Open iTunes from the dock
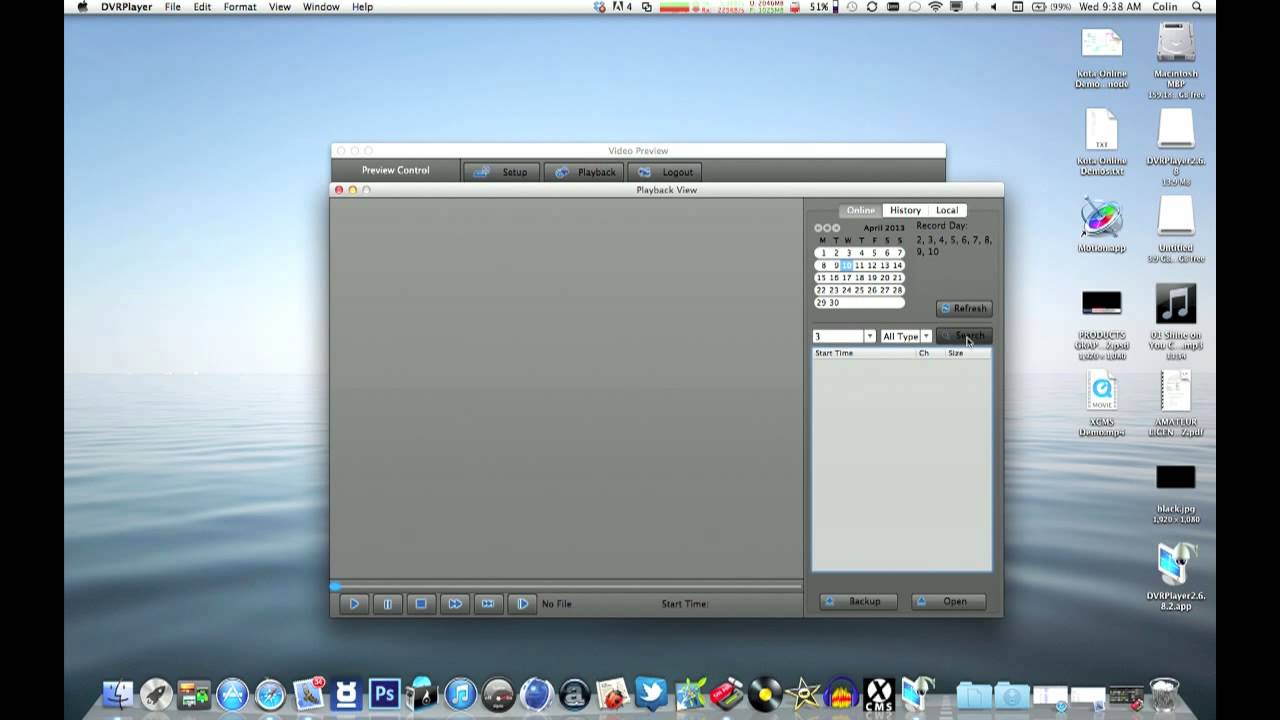 460,694
